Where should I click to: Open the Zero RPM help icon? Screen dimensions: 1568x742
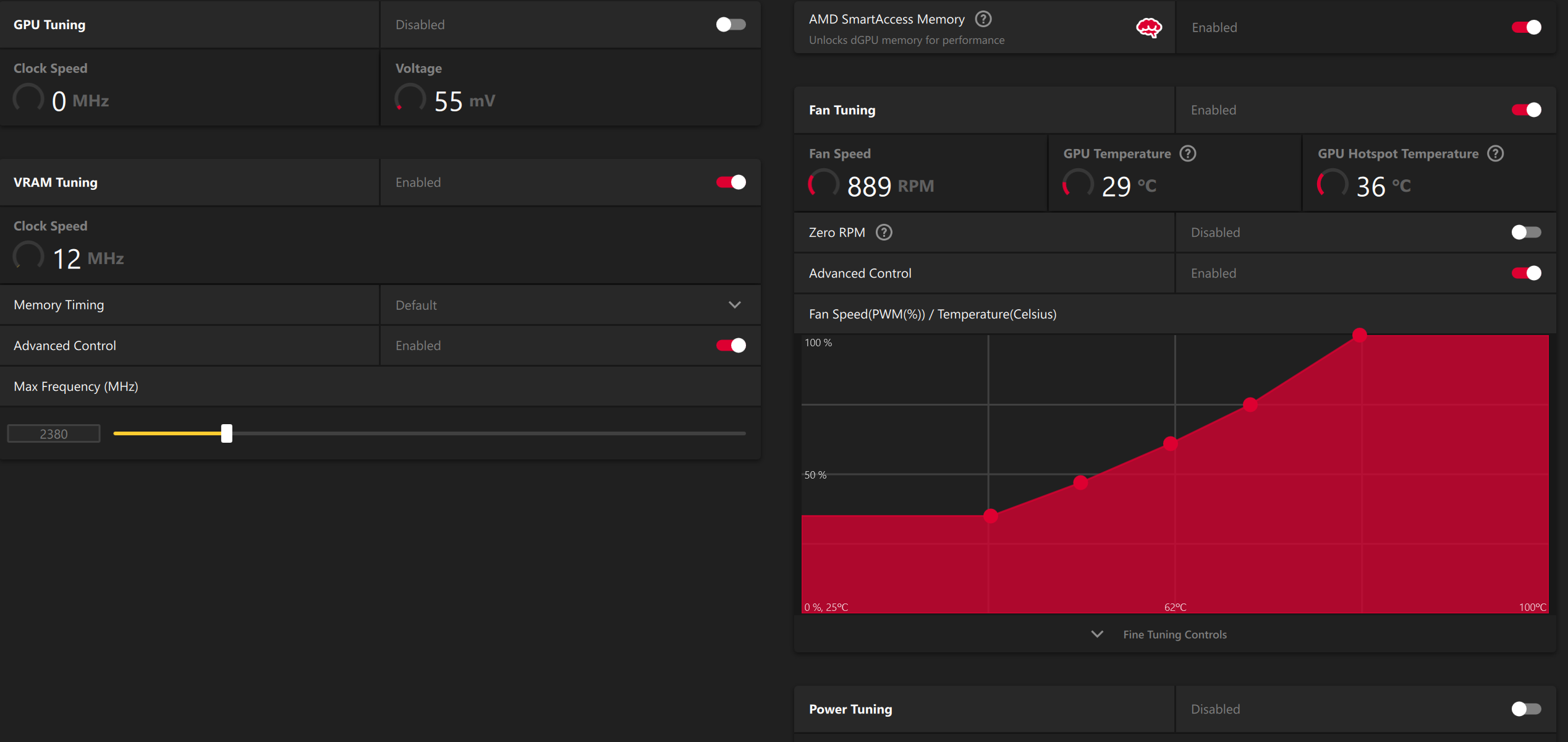click(884, 232)
